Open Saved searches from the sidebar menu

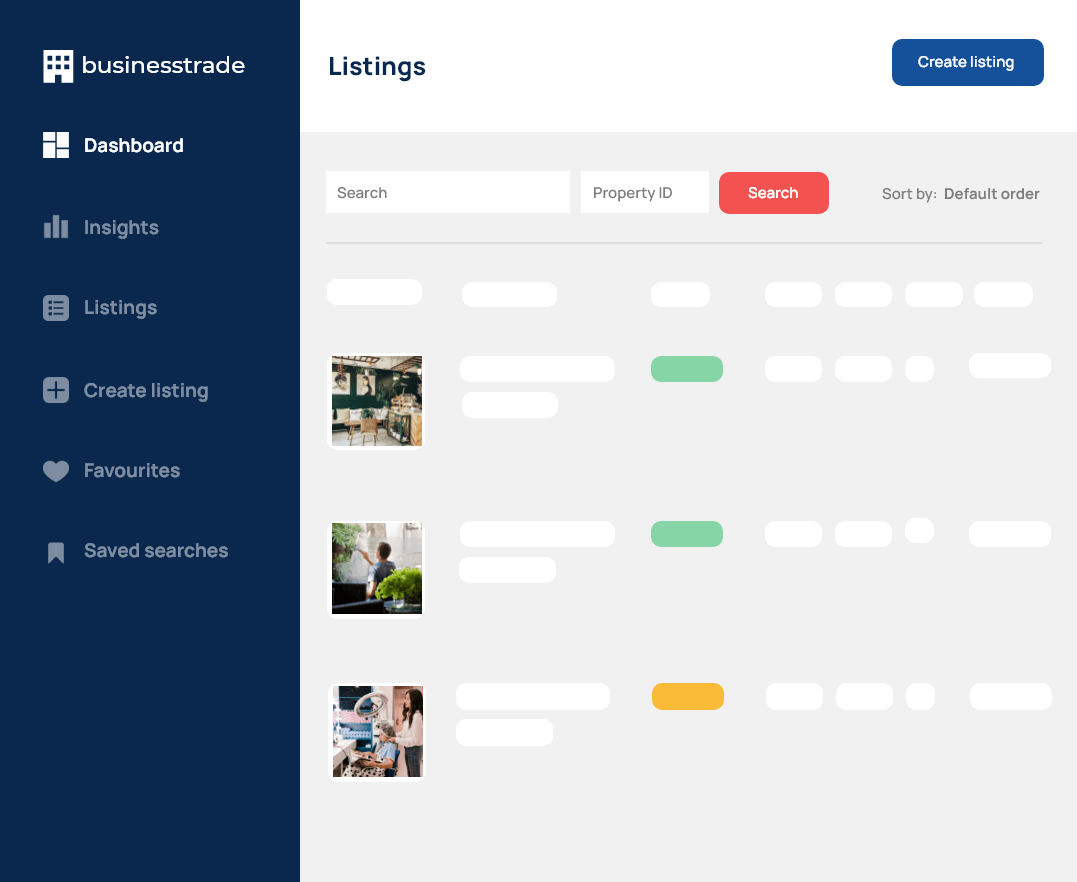(155, 551)
